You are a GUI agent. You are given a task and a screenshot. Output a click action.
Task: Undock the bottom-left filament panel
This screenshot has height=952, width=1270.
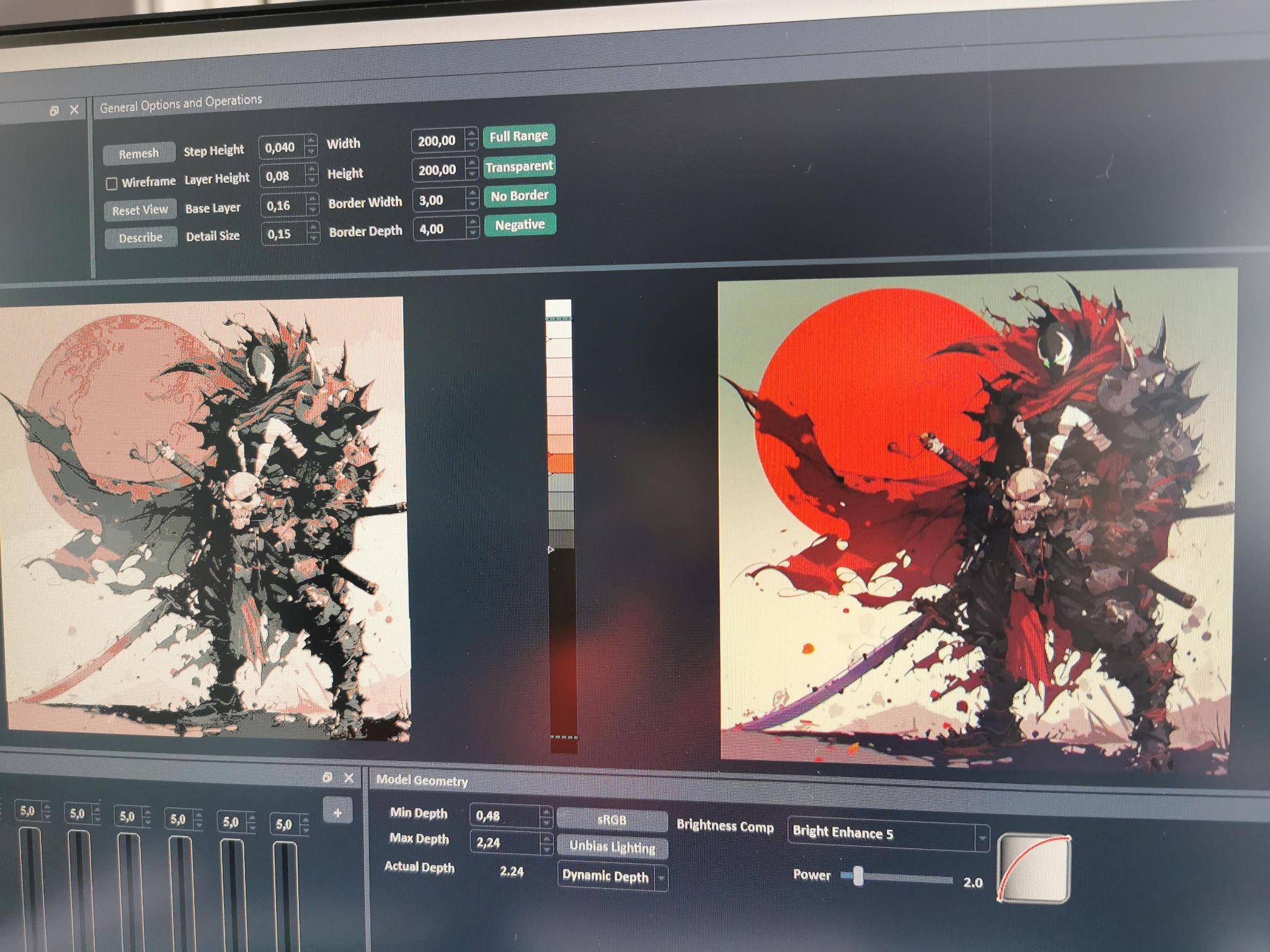pyautogui.click(x=327, y=777)
